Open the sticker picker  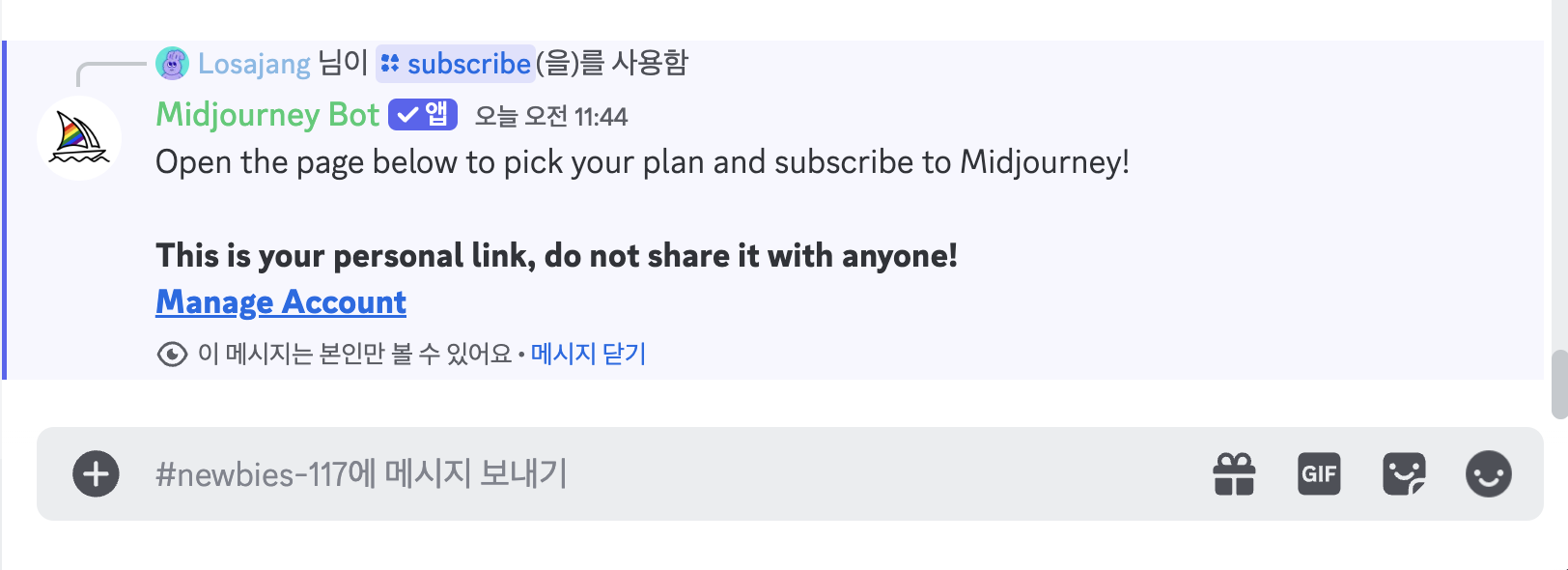click(x=1404, y=474)
